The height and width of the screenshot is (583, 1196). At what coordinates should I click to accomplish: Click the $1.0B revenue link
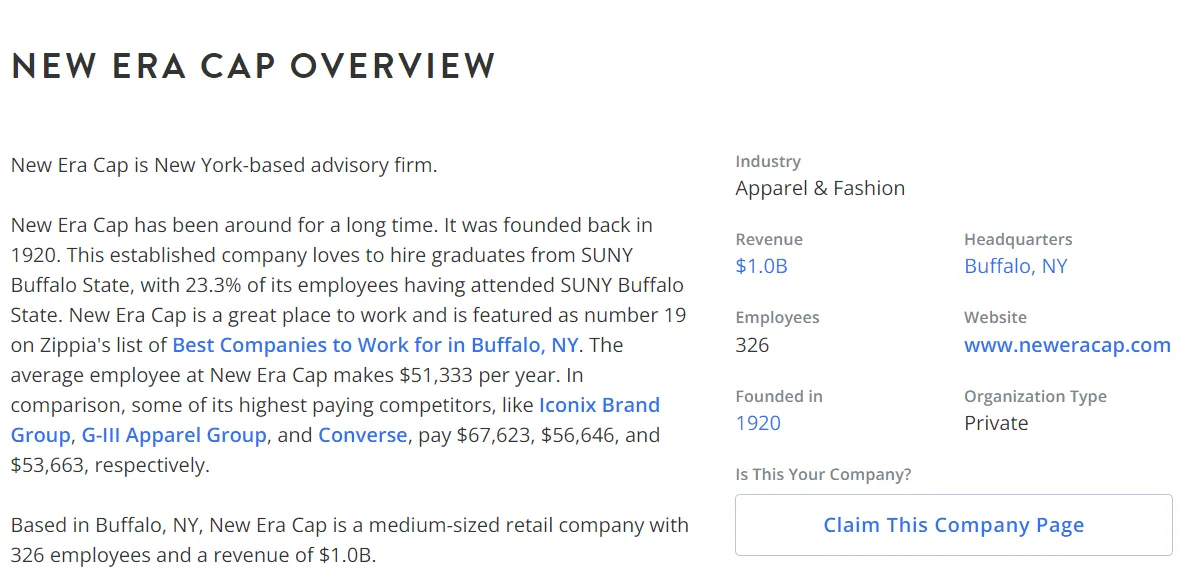click(x=761, y=266)
